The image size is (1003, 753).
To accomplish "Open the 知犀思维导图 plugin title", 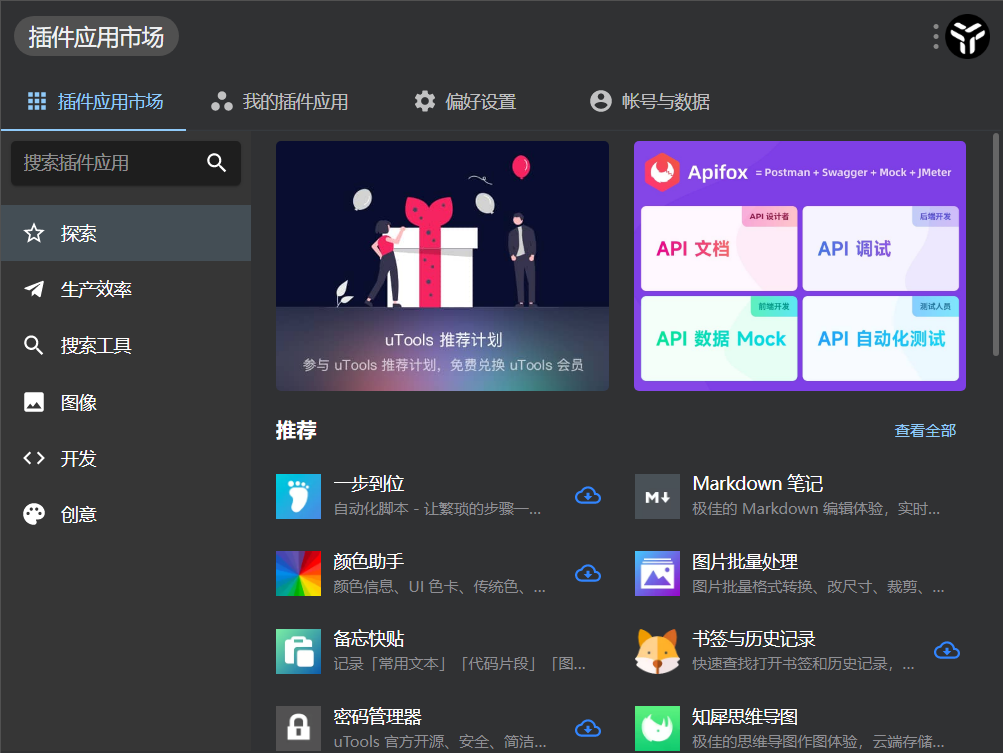I will [745, 717].
